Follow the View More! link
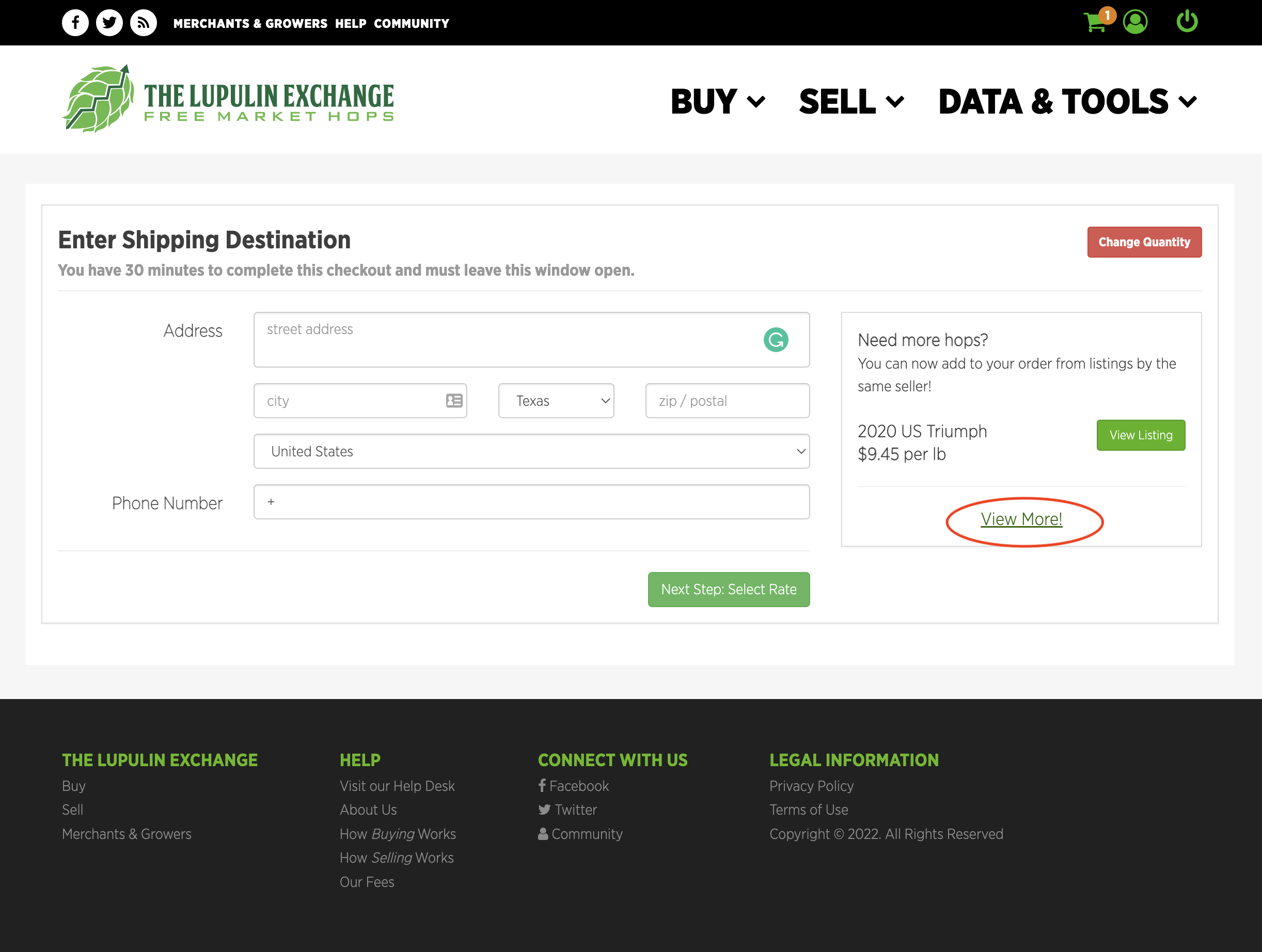This screenshot has width=1262, height=952. point(1021,520)
